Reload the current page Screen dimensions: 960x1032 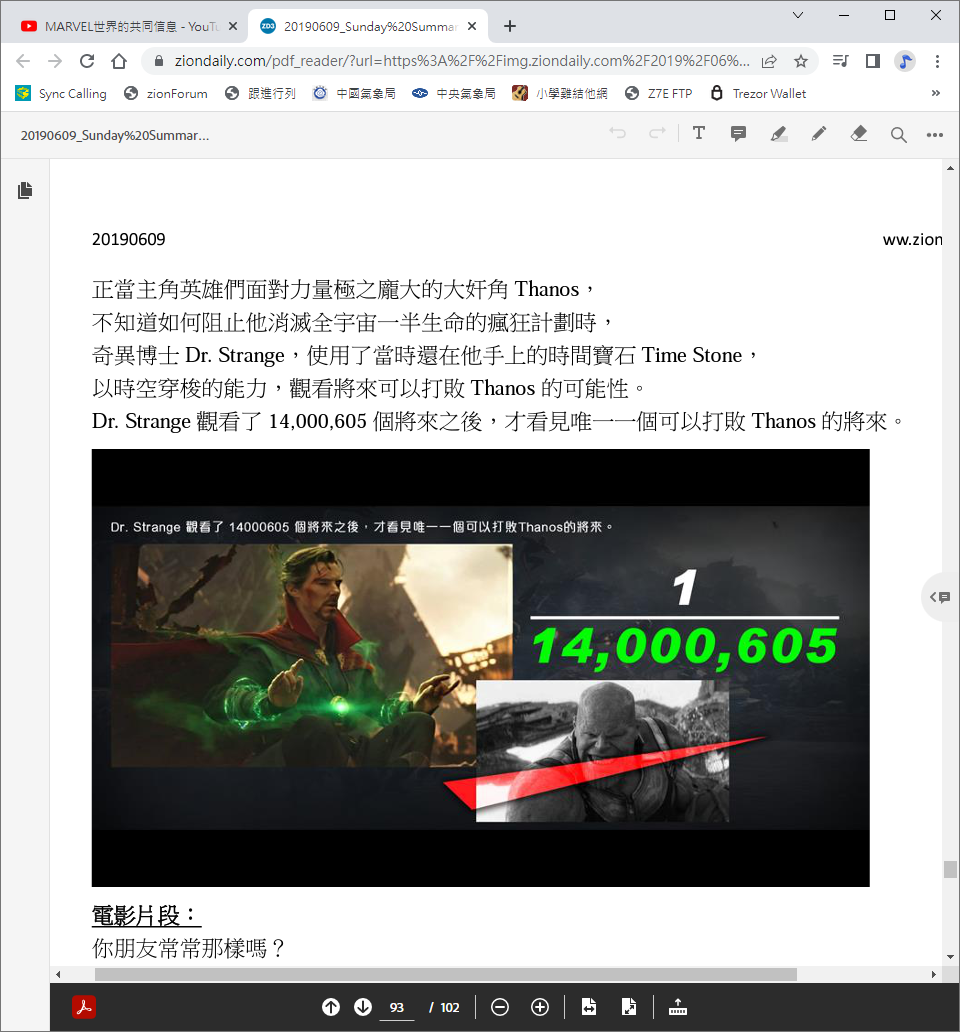[x=87, y=61]
